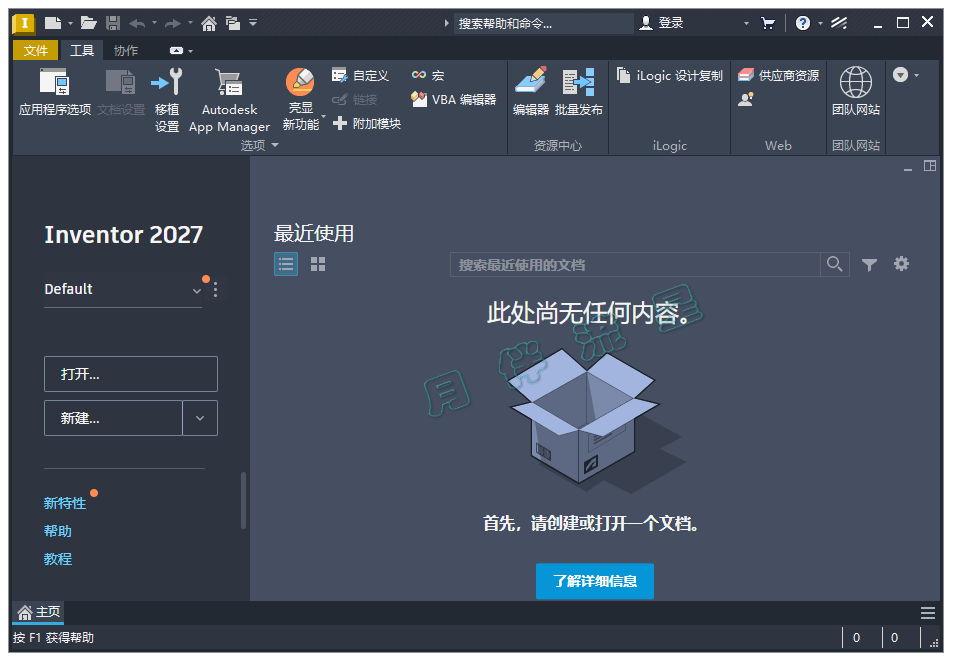Image resolution: width=953 pixels, height=662 pixels.
Task: Switch recent files to list view
Action: [x=286, y=264]
